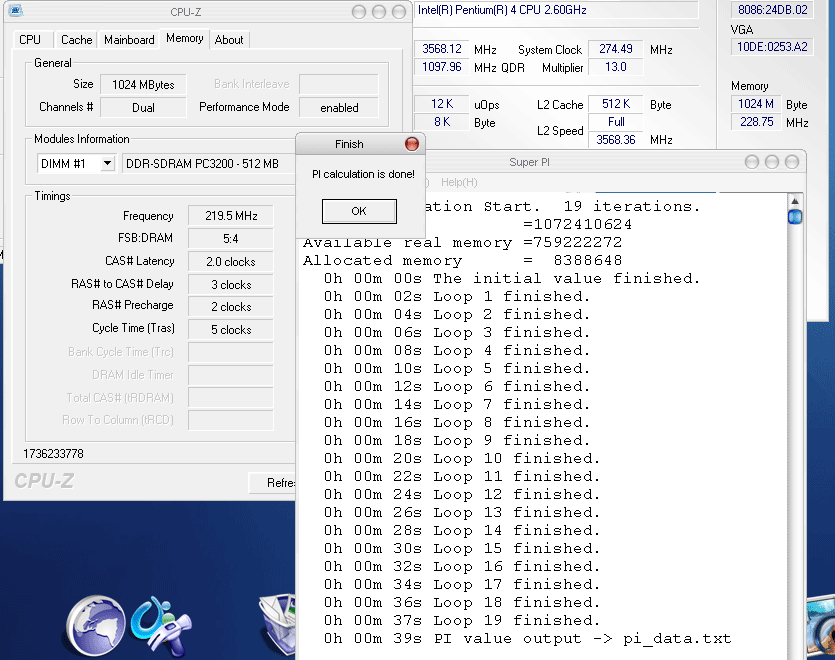Screen dimensions: 835x660
Task: Click the Available real memory =759222272 line
Action: (x=462, y=243)
